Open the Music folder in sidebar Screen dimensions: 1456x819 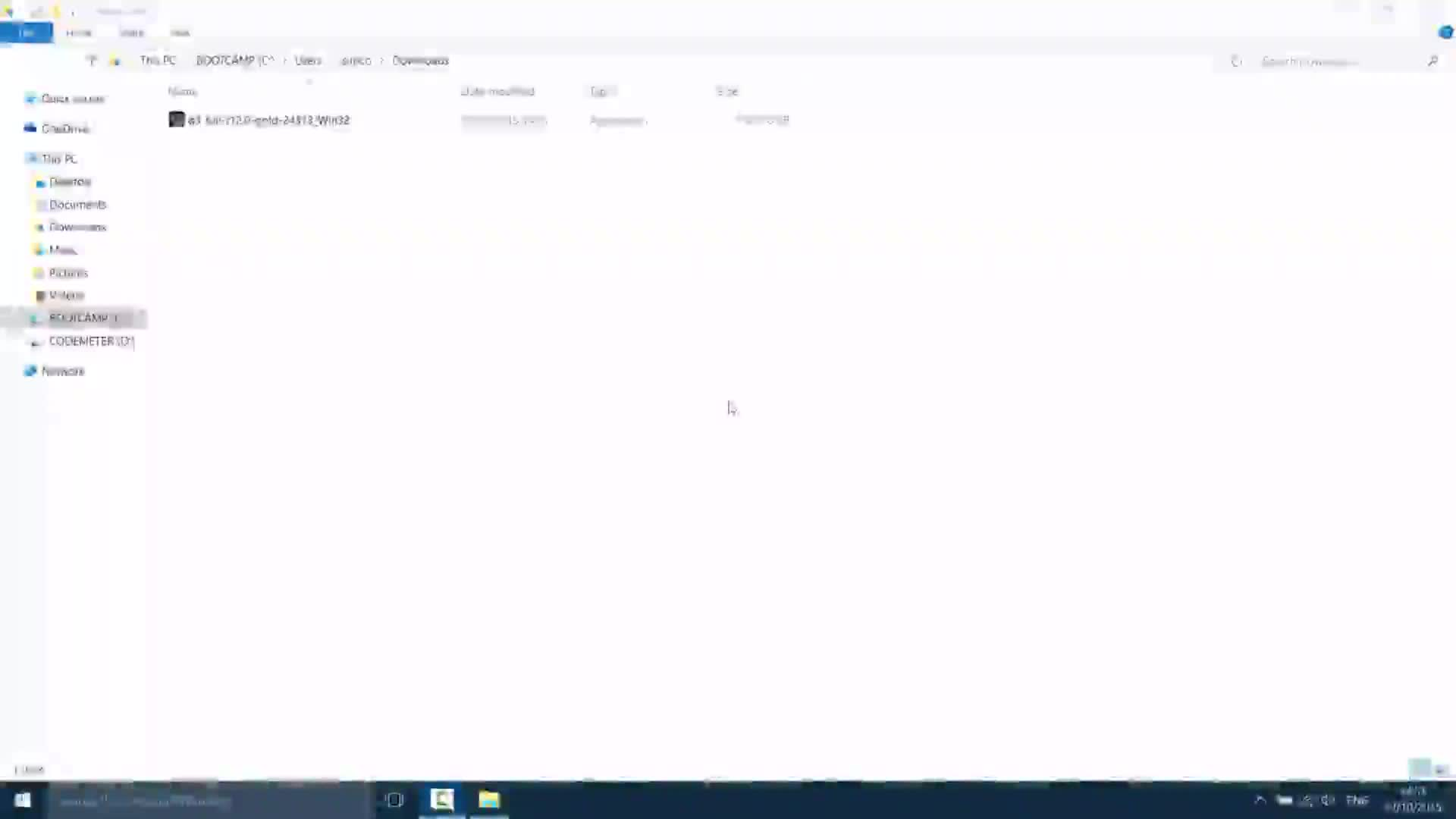[62, 250]
